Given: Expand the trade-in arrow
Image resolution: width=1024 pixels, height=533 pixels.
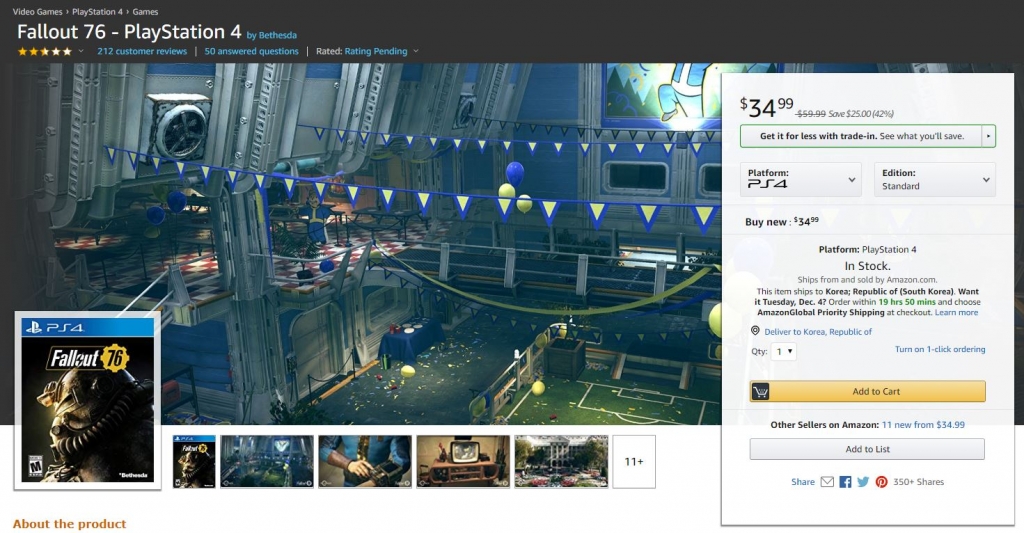Looking at the screenshot, I should [x=988, y=136].
